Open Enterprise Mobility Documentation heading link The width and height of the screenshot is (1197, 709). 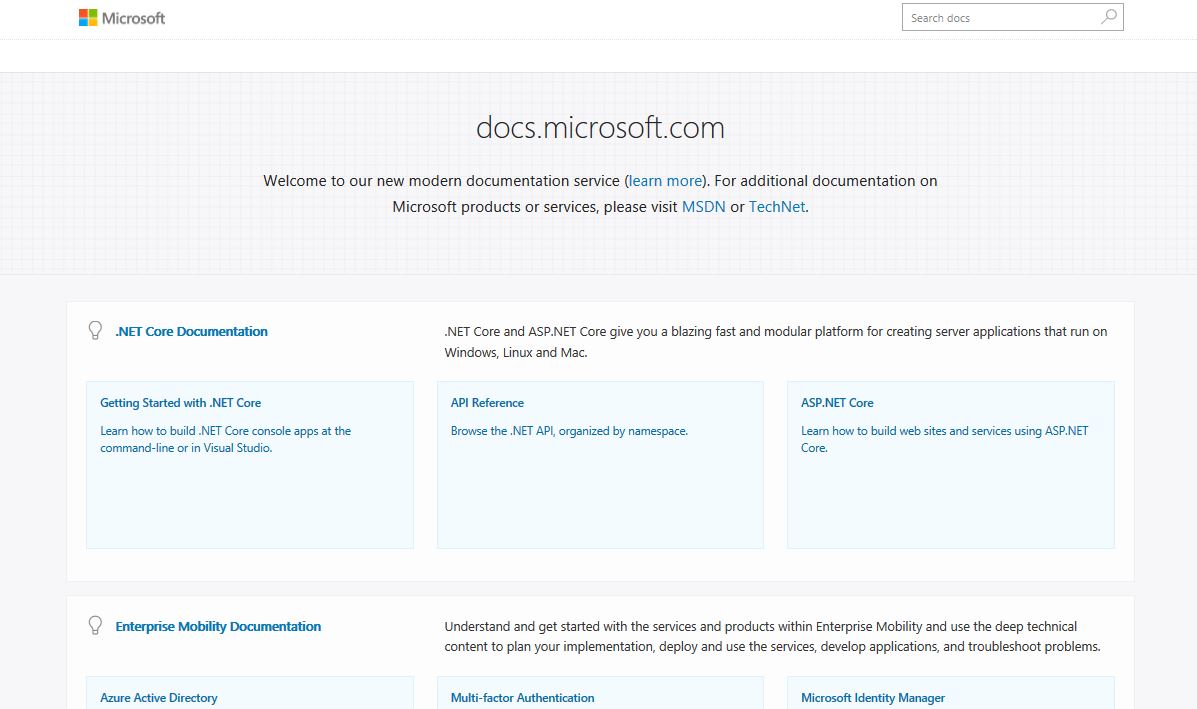click(218, 627)
